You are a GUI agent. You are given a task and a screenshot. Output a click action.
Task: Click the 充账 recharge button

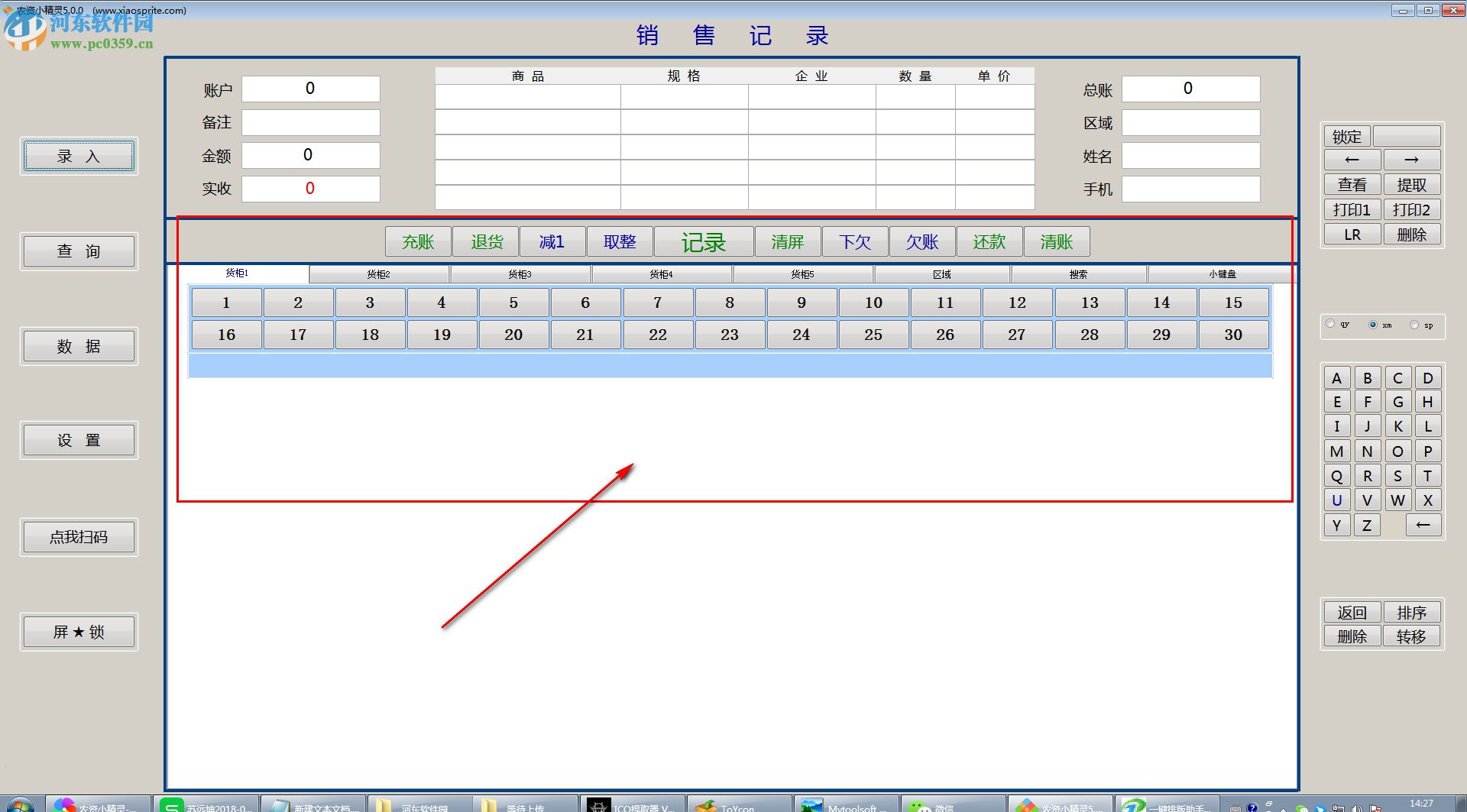[418, 242]
